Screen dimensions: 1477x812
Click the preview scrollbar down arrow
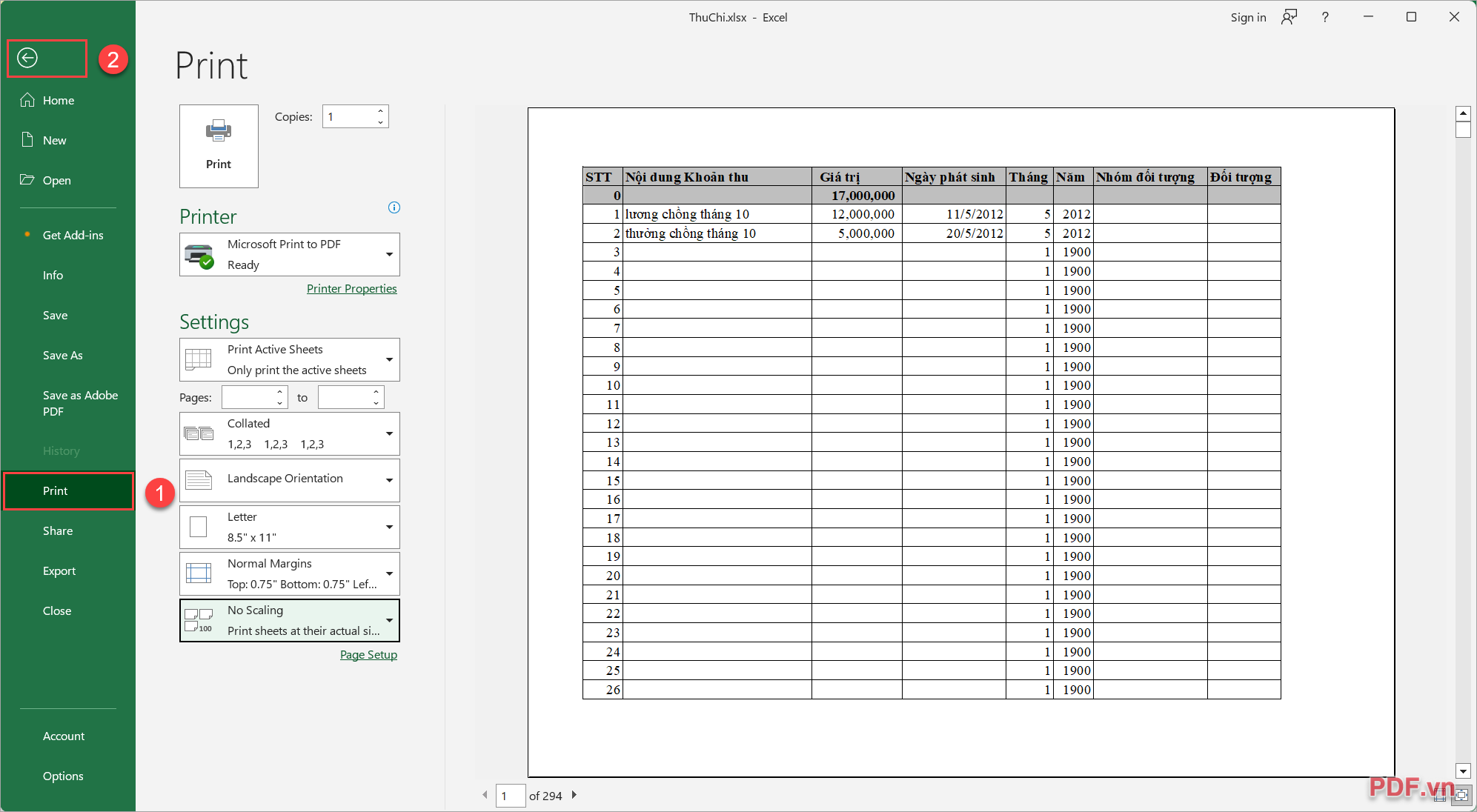[x=1463, y=771]
